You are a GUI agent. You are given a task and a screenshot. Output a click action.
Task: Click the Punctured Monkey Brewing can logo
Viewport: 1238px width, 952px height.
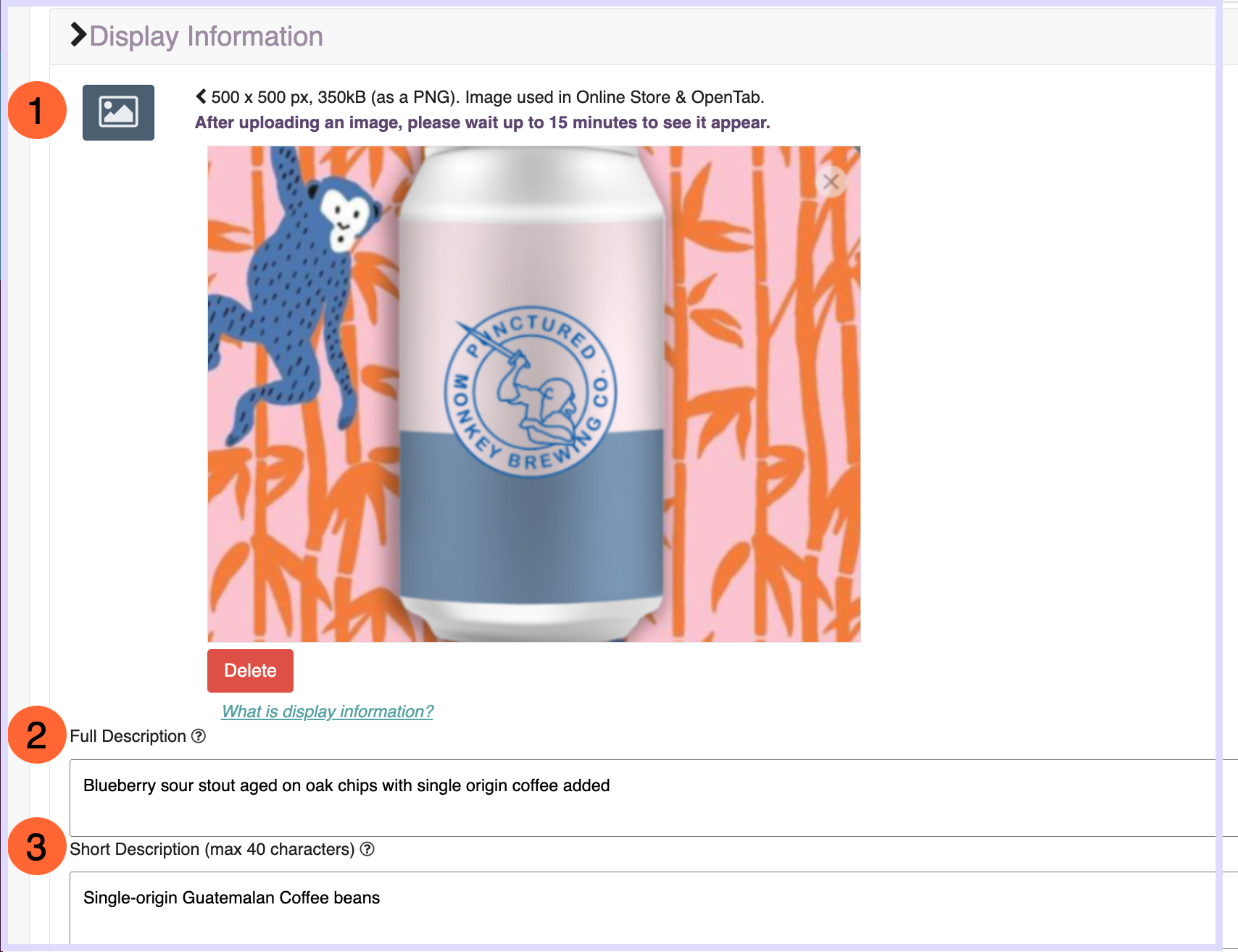(x=531, y=391)
